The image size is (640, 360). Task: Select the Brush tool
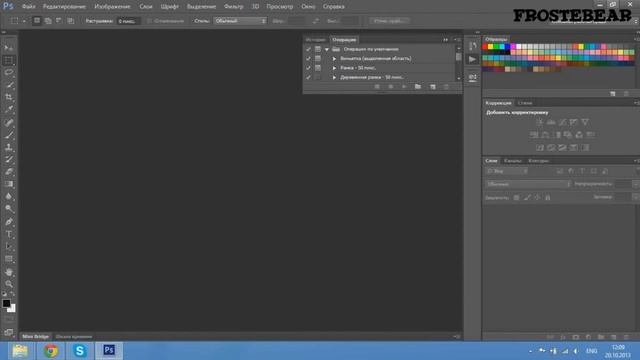coord(9,135)
